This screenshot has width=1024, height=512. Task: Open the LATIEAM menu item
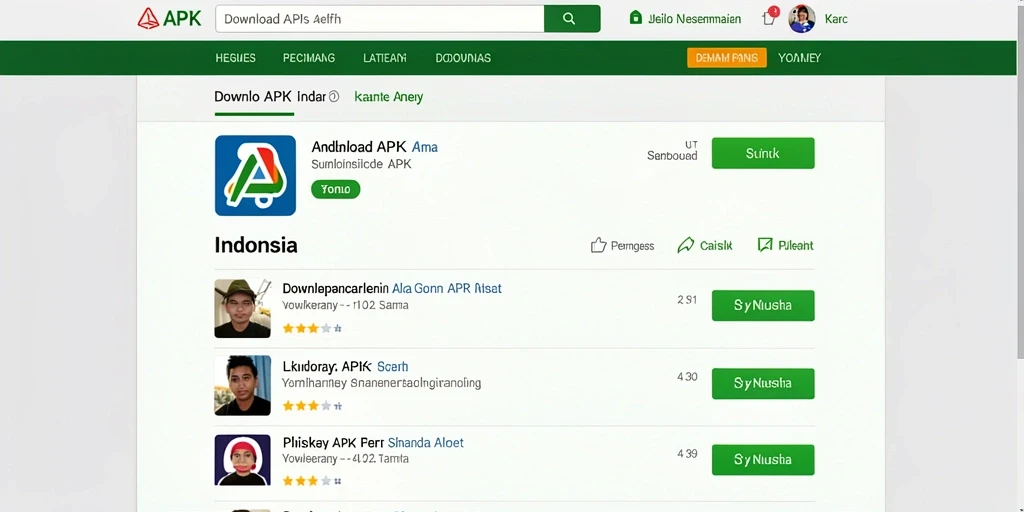tap(385, 58)
